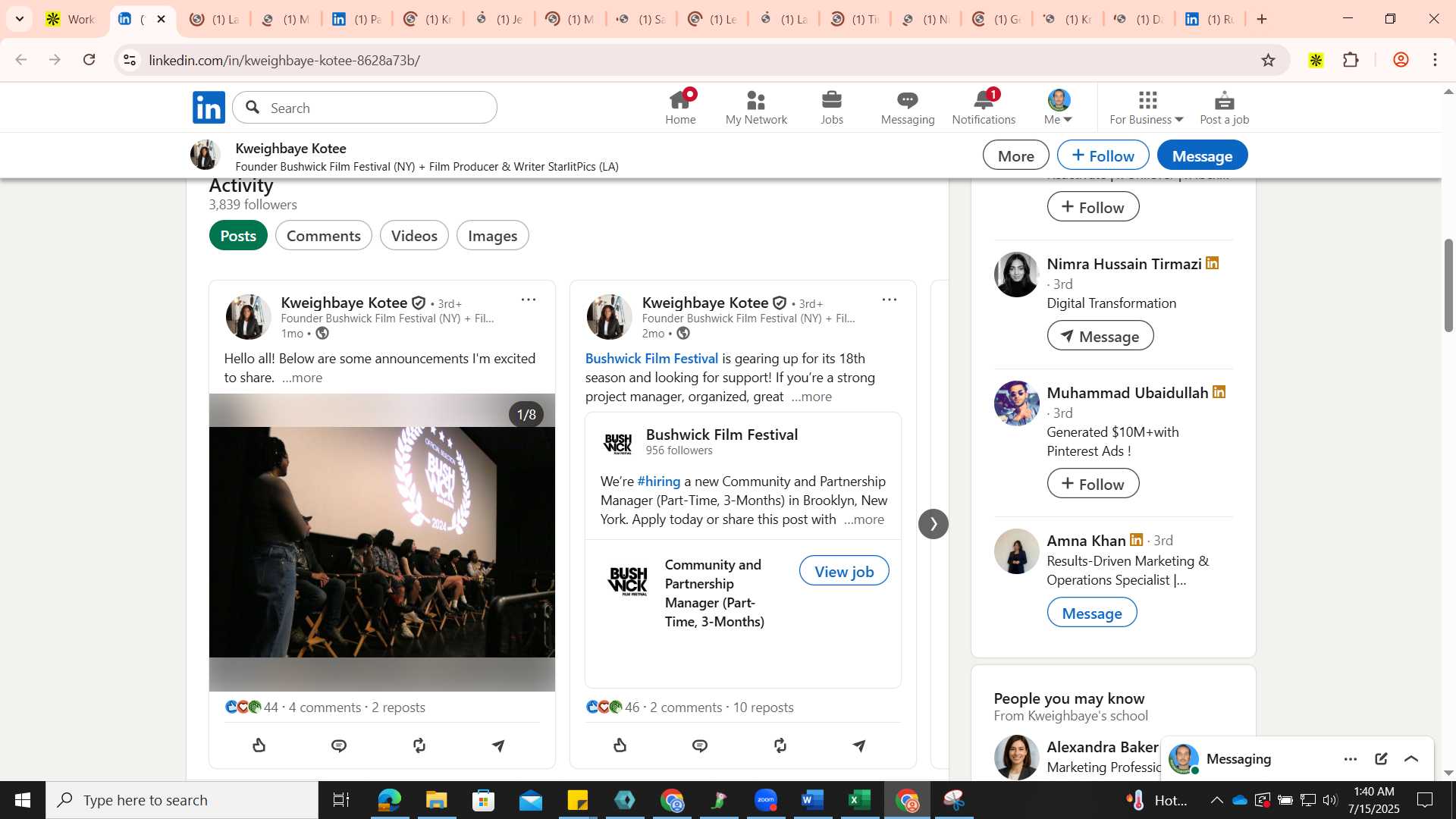Expand the Messaging panel chevron
The width and height of the screenshot is (1456, 819).
tap(1411, 759)
